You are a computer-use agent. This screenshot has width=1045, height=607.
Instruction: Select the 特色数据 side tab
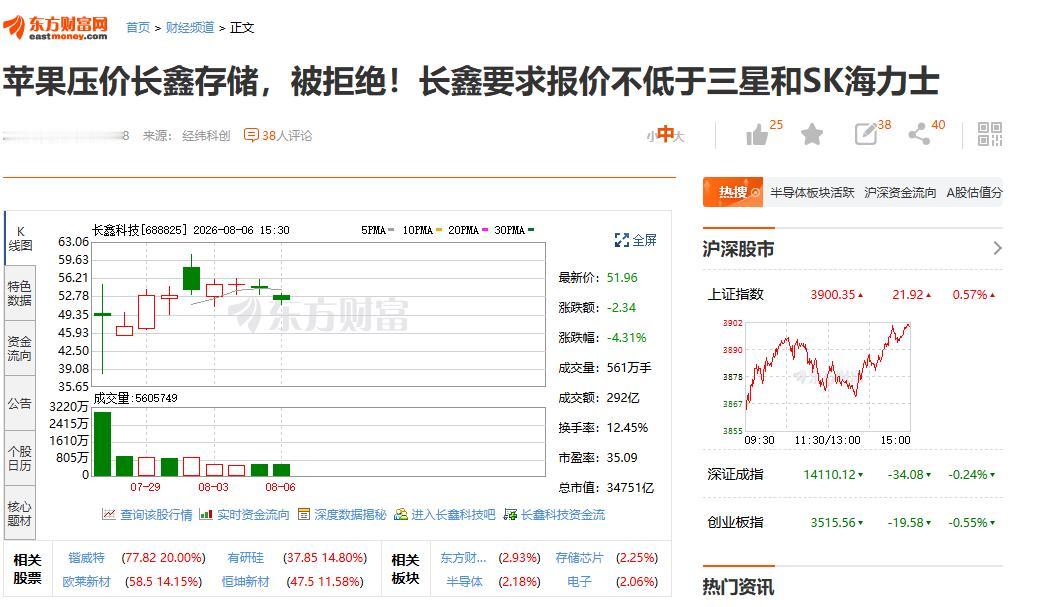coord(20,293)
